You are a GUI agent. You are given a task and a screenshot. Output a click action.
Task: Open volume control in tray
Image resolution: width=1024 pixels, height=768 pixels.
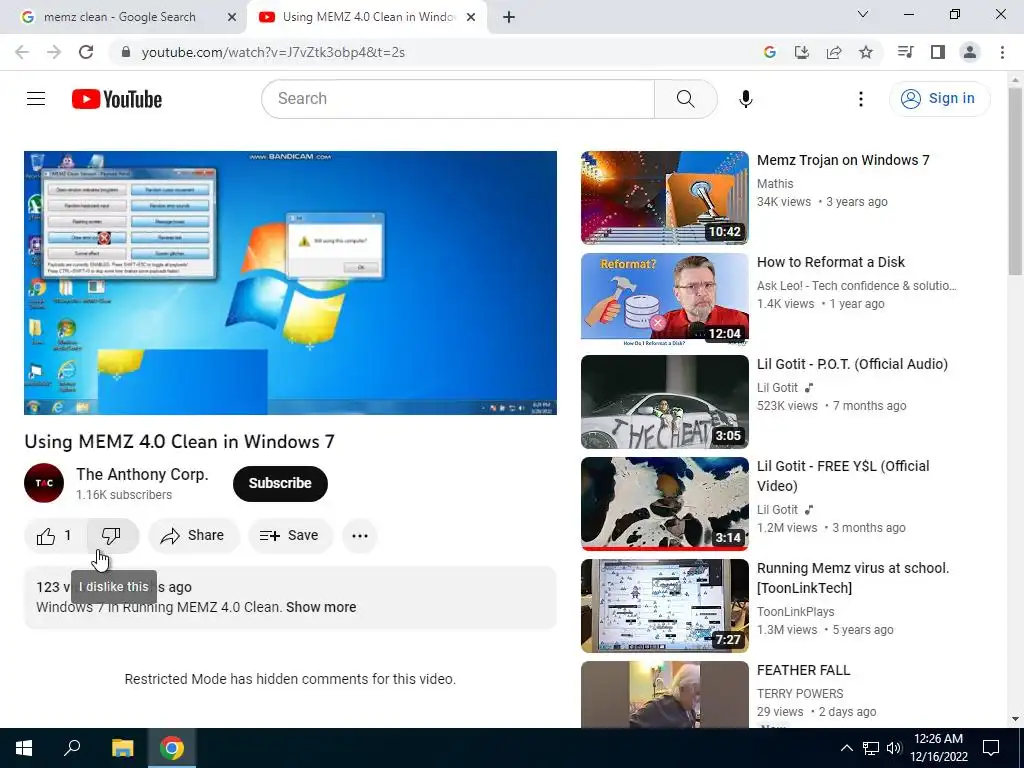[894, 748]
